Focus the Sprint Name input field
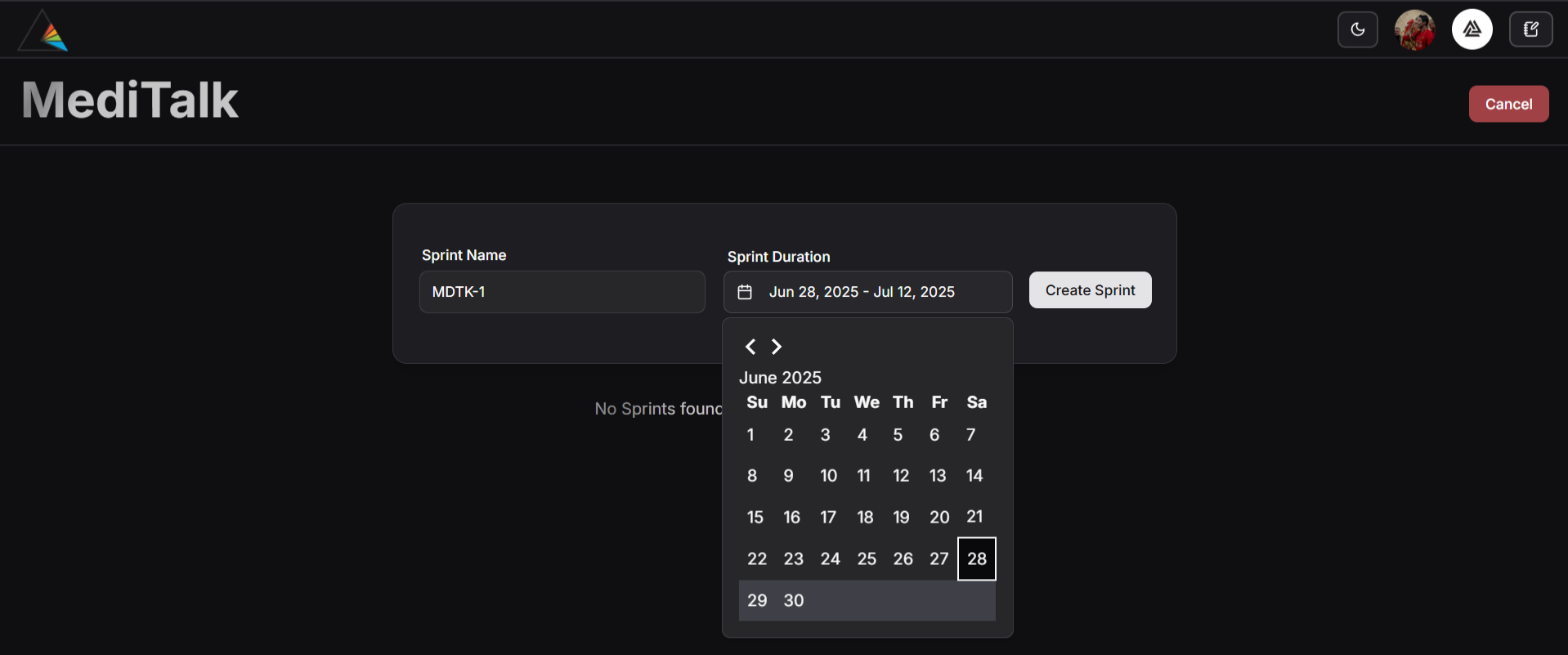 (562, 292)
